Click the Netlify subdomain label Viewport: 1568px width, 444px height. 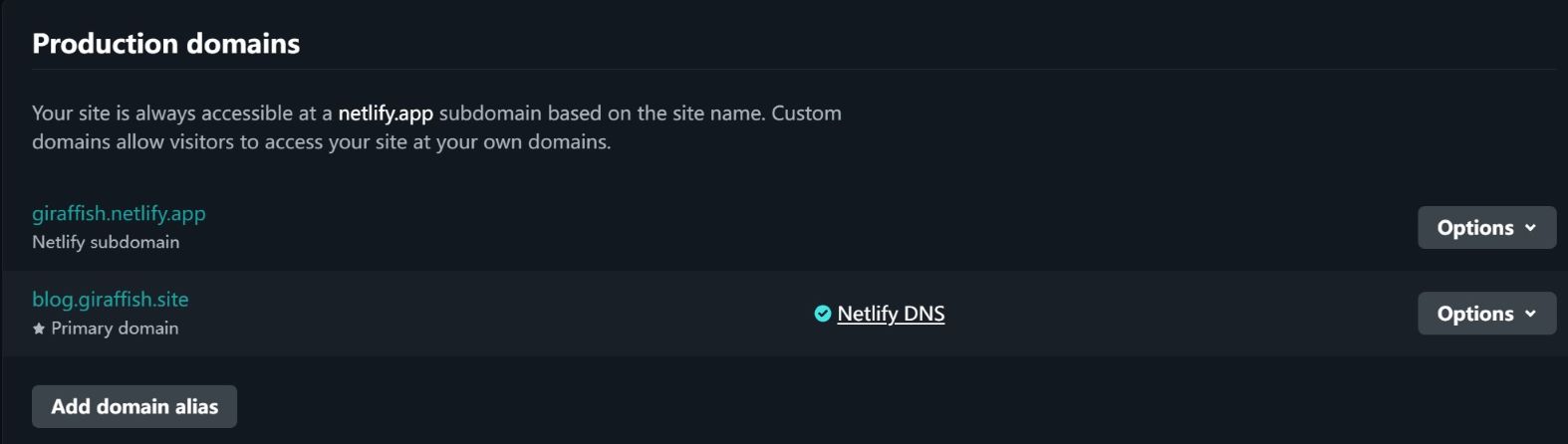(x=106, y=242)
